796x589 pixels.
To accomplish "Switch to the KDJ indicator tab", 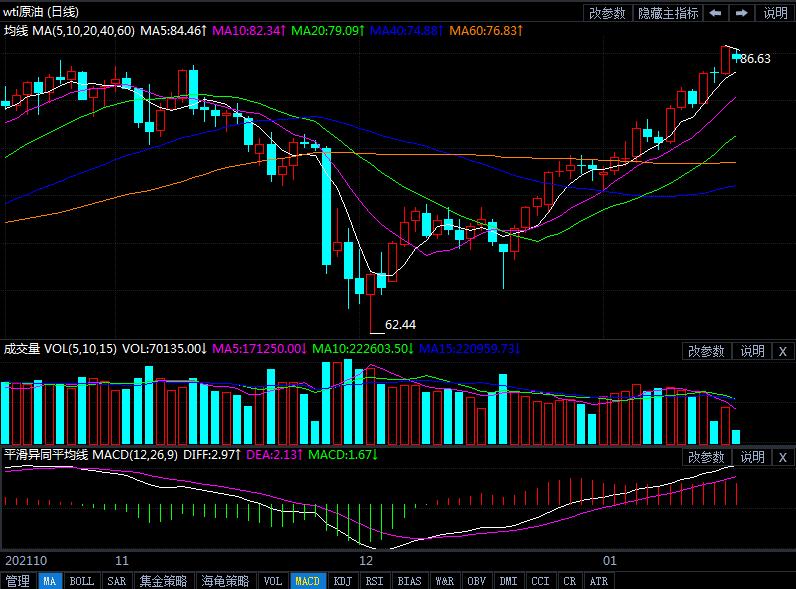I will pyautogui.click(x=343, y=581).
